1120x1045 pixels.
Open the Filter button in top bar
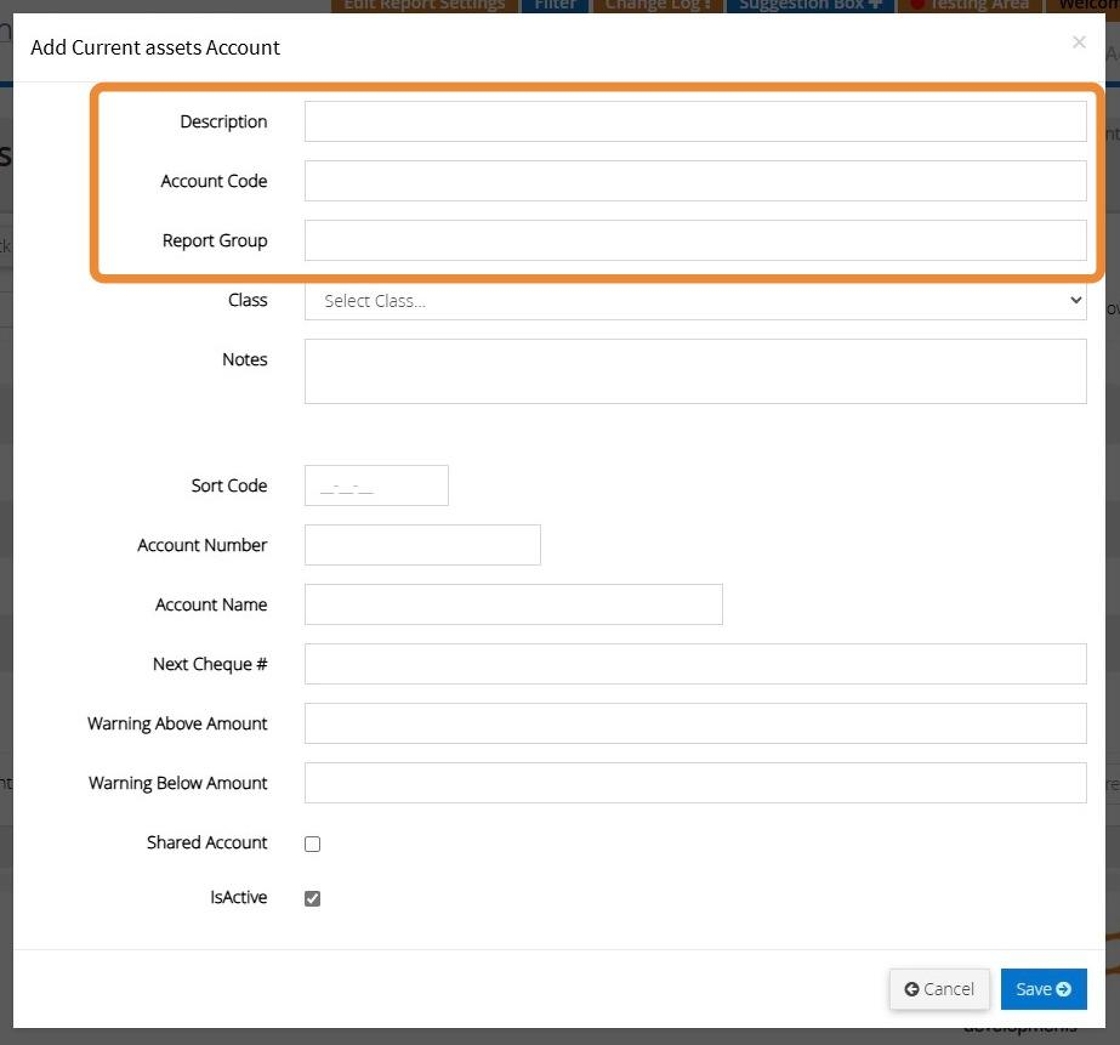point(555,5)
